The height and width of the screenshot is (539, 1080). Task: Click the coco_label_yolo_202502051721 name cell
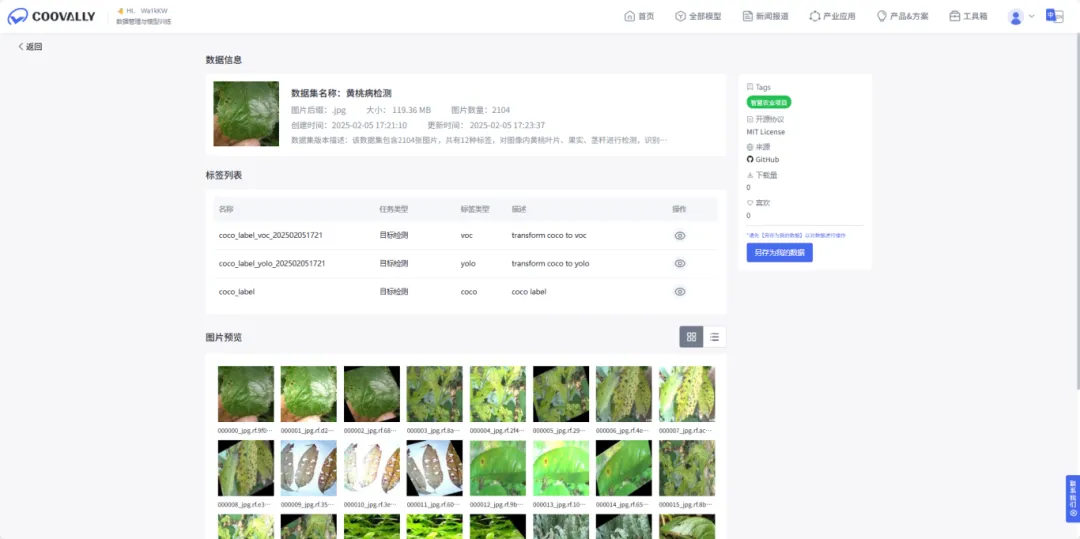tap(272, 264)
